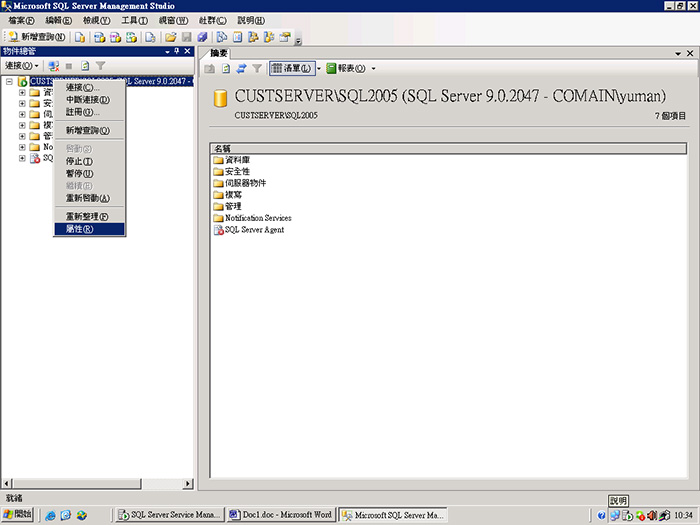Choose 暫停(U) in the context menu

click(x=89, y=173)
